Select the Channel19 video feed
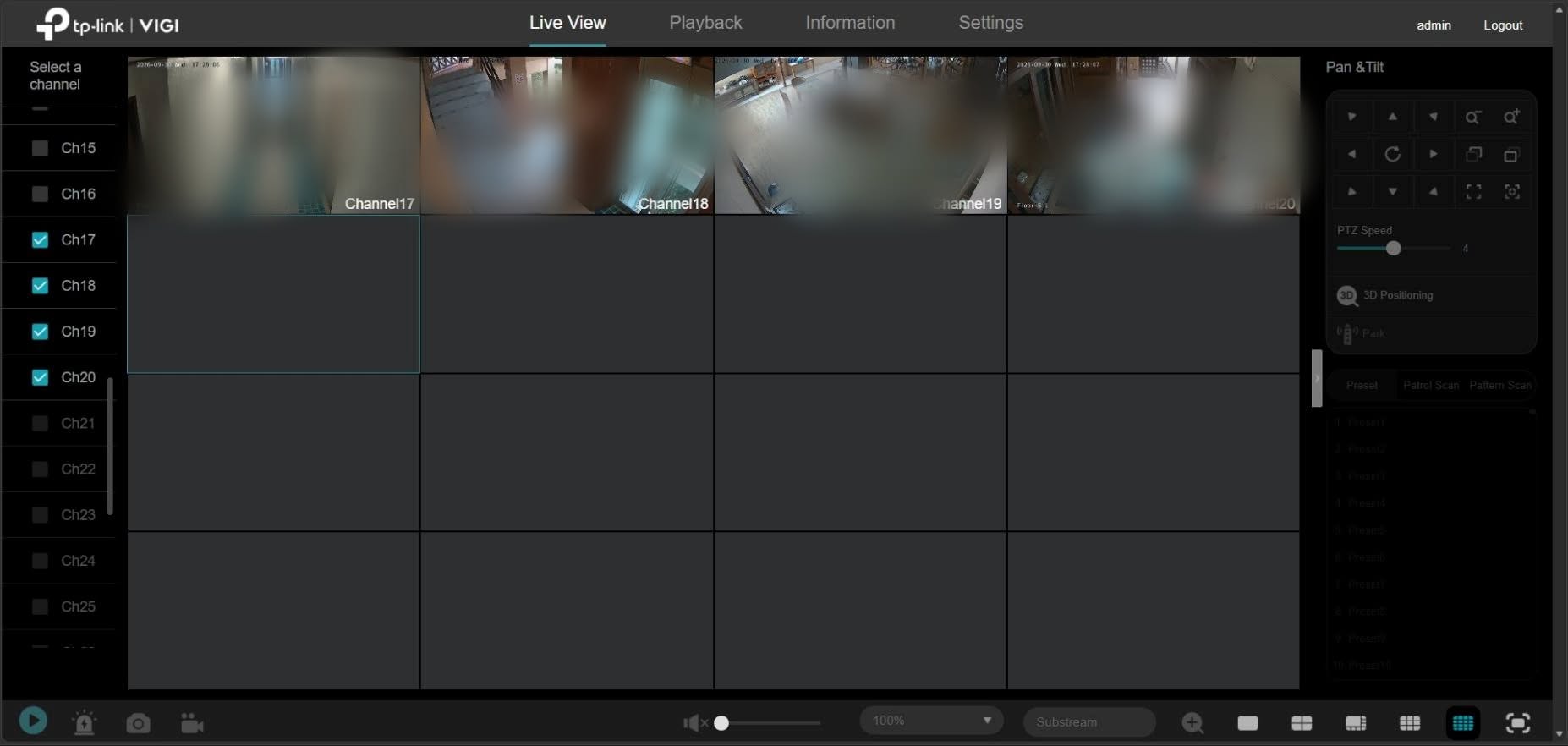 coord(860,135)
